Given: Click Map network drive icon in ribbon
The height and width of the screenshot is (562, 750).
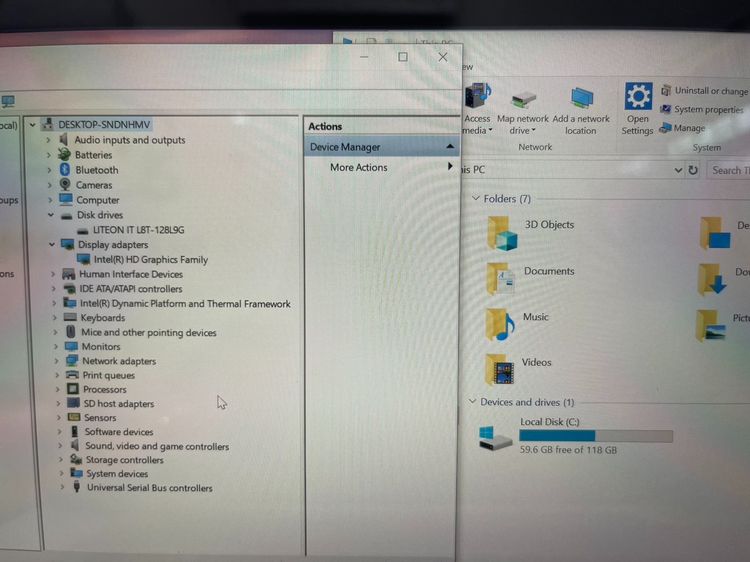Looking at the screenshot, I should [x=523, y=100].
